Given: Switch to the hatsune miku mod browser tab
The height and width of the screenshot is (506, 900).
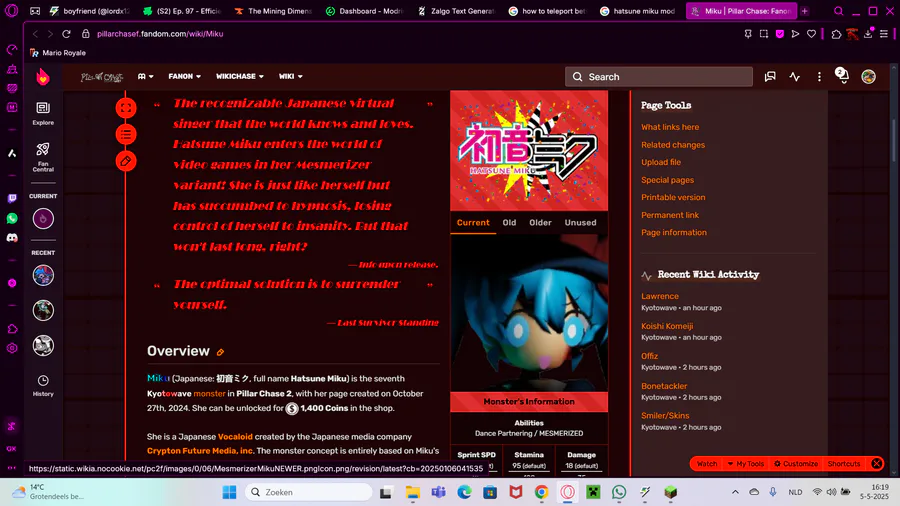Looking at the screenshot, I should coord(637,11).
